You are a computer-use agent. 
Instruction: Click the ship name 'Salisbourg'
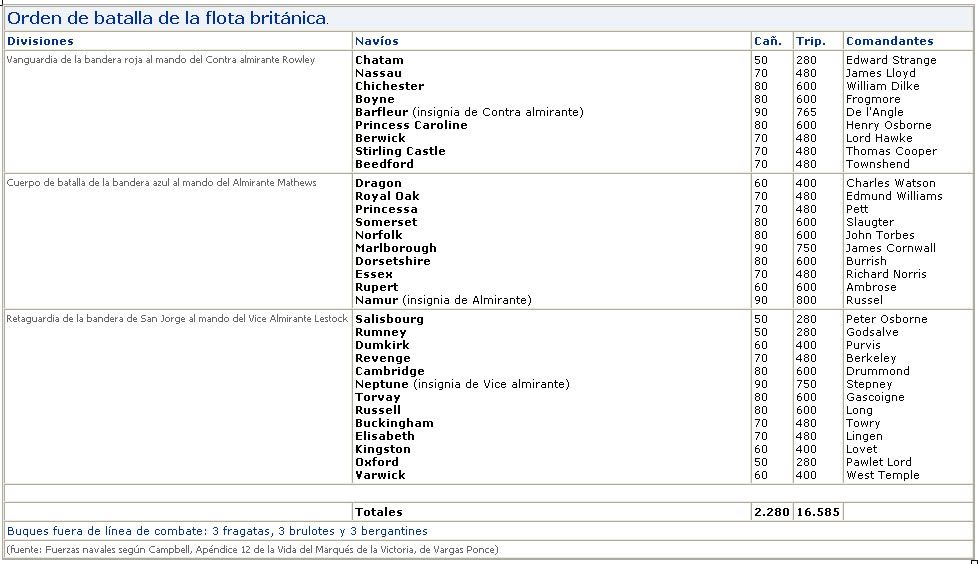(x=389, y=319)
